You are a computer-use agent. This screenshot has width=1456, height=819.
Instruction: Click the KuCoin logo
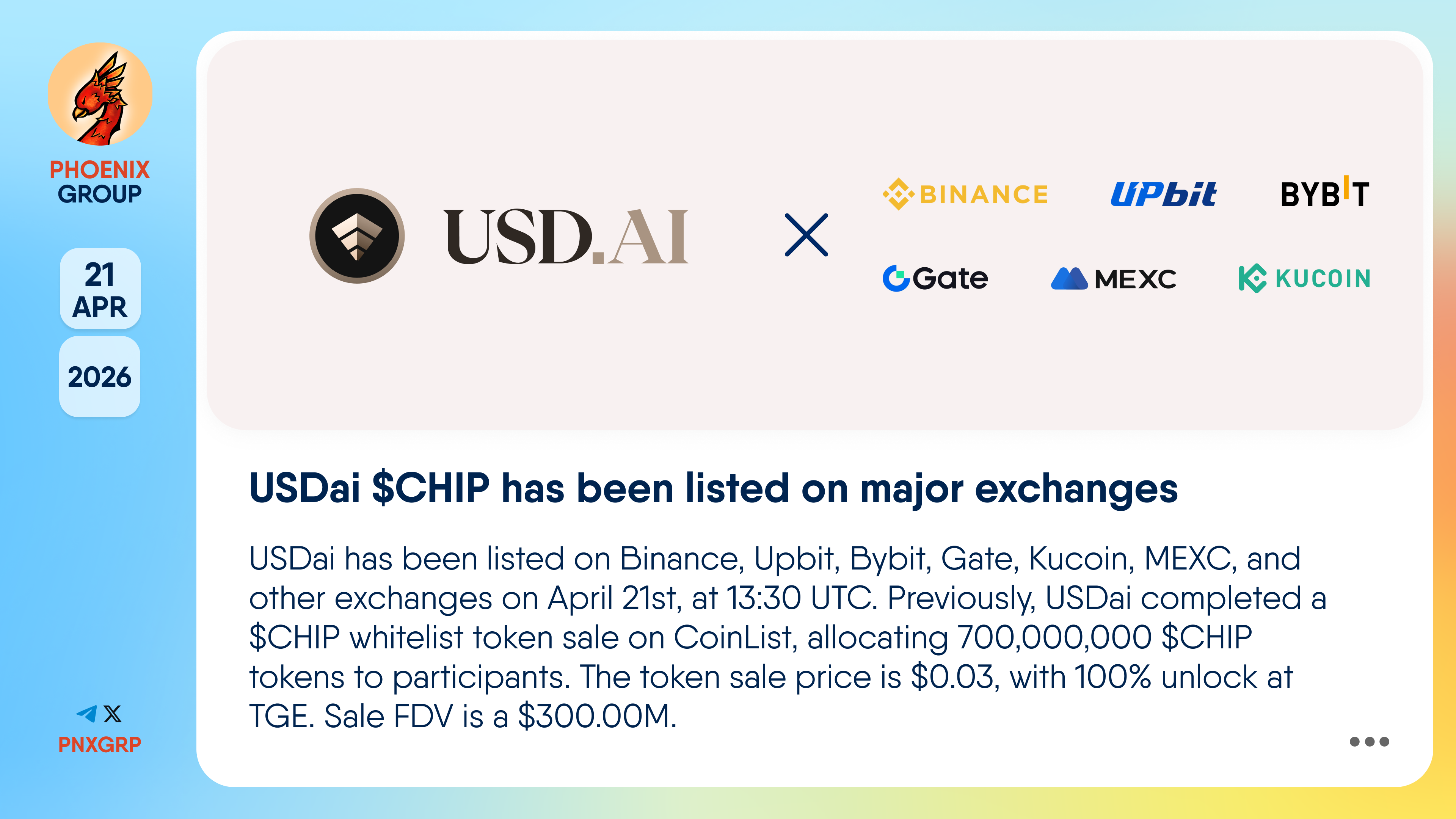(x=1304, y=278)
